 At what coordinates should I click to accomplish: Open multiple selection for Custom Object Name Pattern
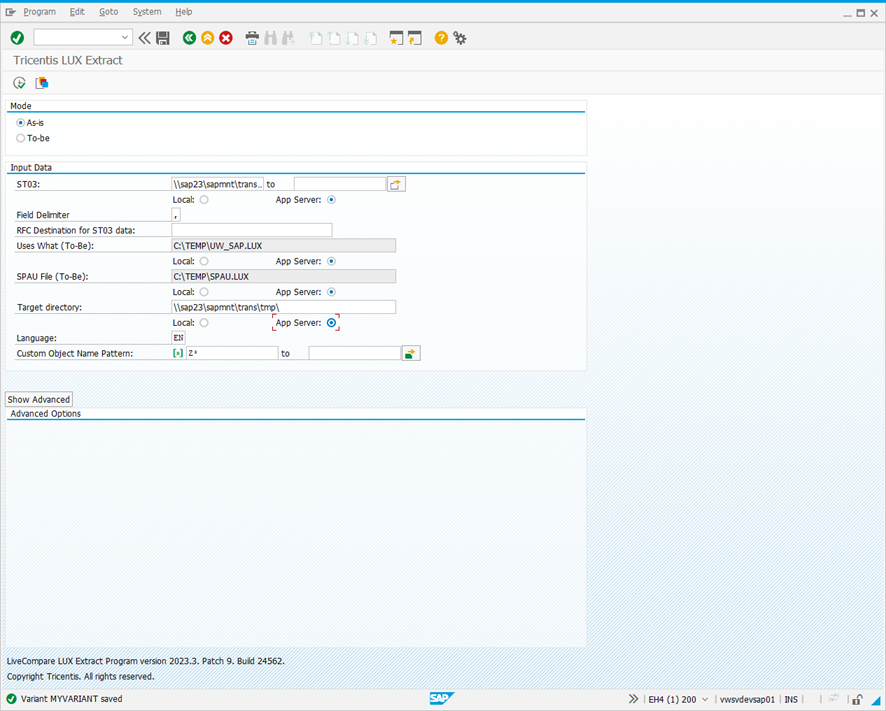(411, 352)
